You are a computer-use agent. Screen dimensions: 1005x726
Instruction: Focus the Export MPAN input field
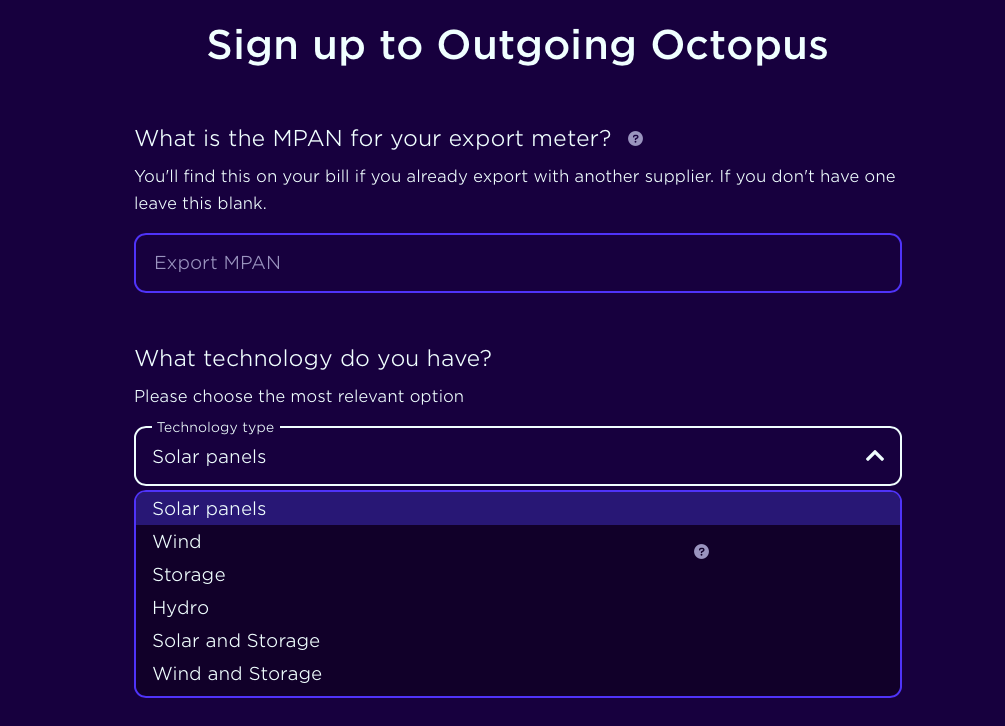tap(518, 263)
